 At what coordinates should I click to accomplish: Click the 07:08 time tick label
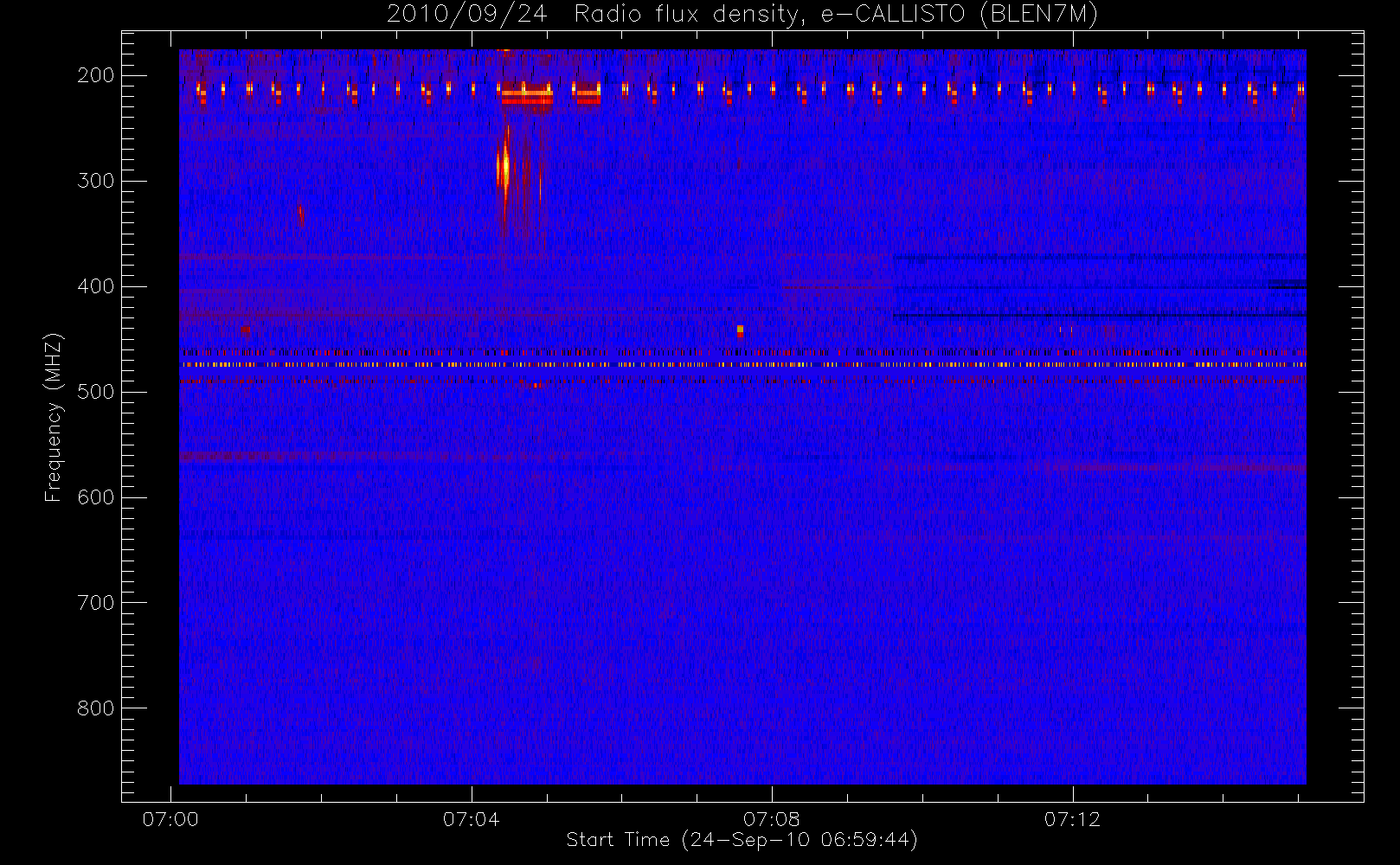point(772,819)
